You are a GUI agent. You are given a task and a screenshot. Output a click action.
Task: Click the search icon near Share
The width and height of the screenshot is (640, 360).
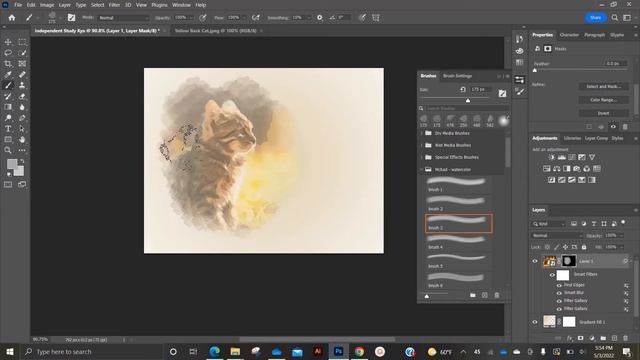(615, 18)
